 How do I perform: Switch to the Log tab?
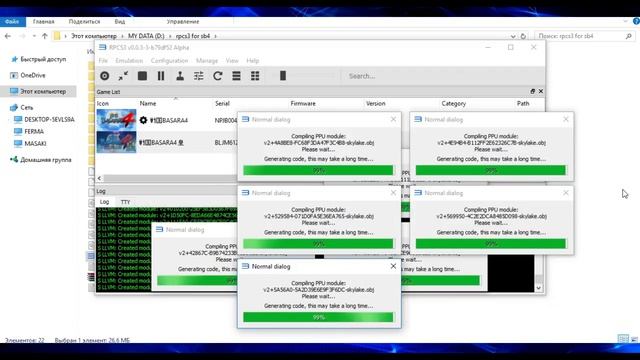104,202
